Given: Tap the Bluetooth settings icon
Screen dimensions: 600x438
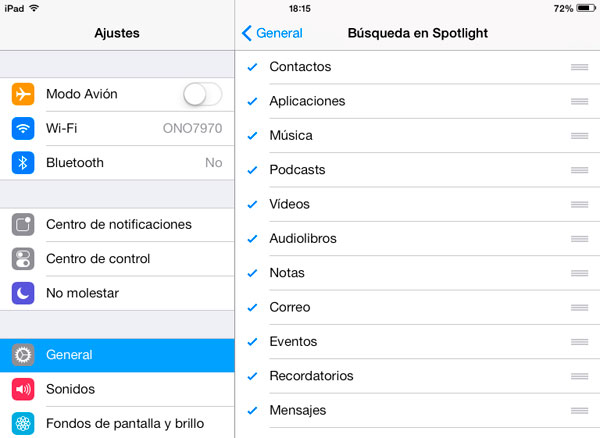Looking at the screenshot, I should tap(23, 163).
